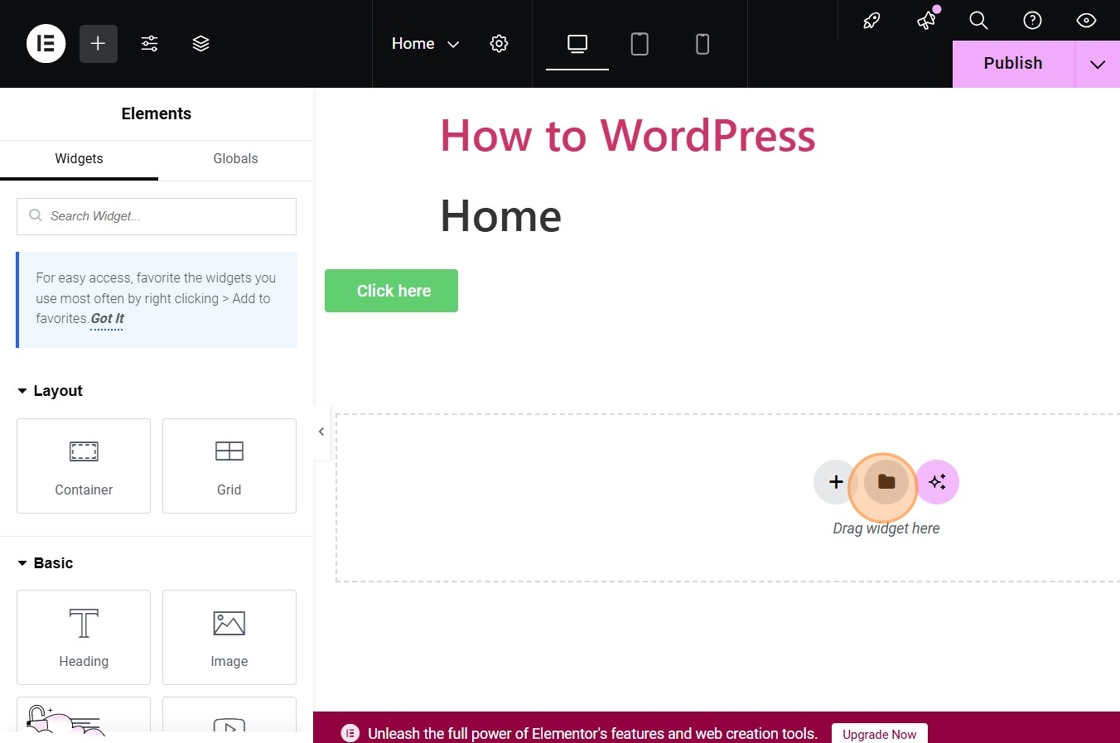Click the Upgrade Now button

tap(879, 734)
